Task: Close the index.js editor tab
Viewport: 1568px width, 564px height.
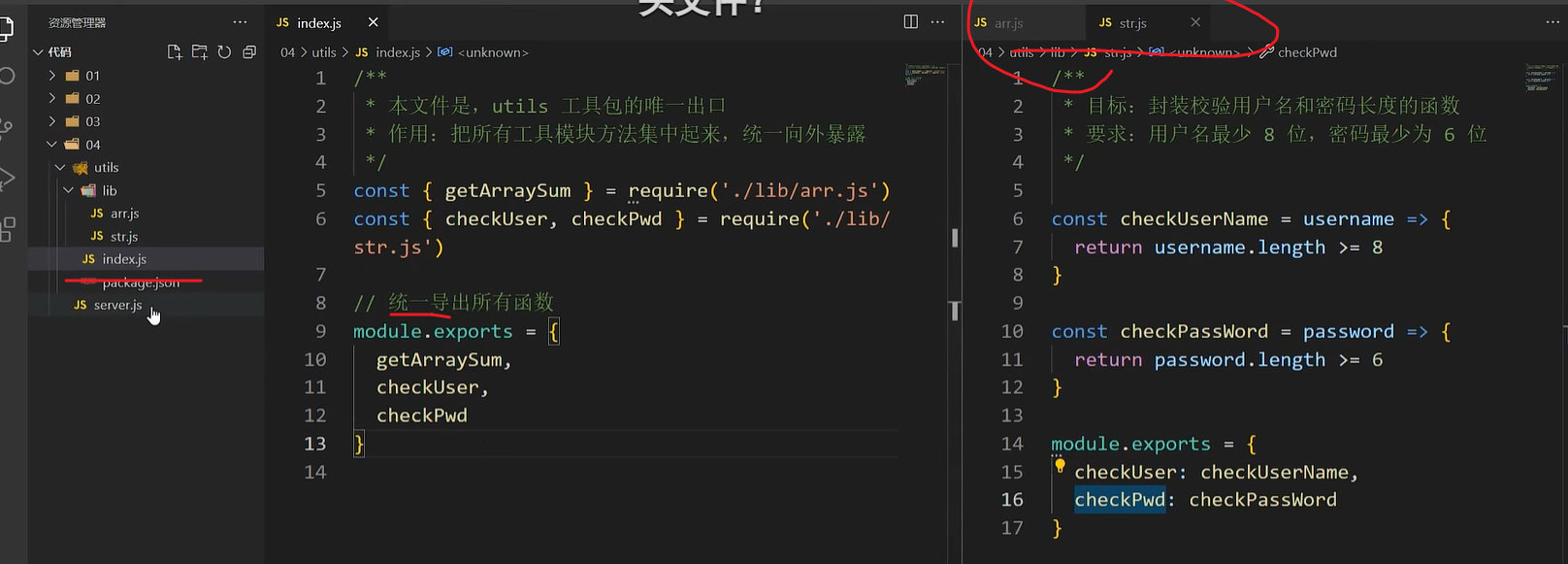Action: coord(373,22)
